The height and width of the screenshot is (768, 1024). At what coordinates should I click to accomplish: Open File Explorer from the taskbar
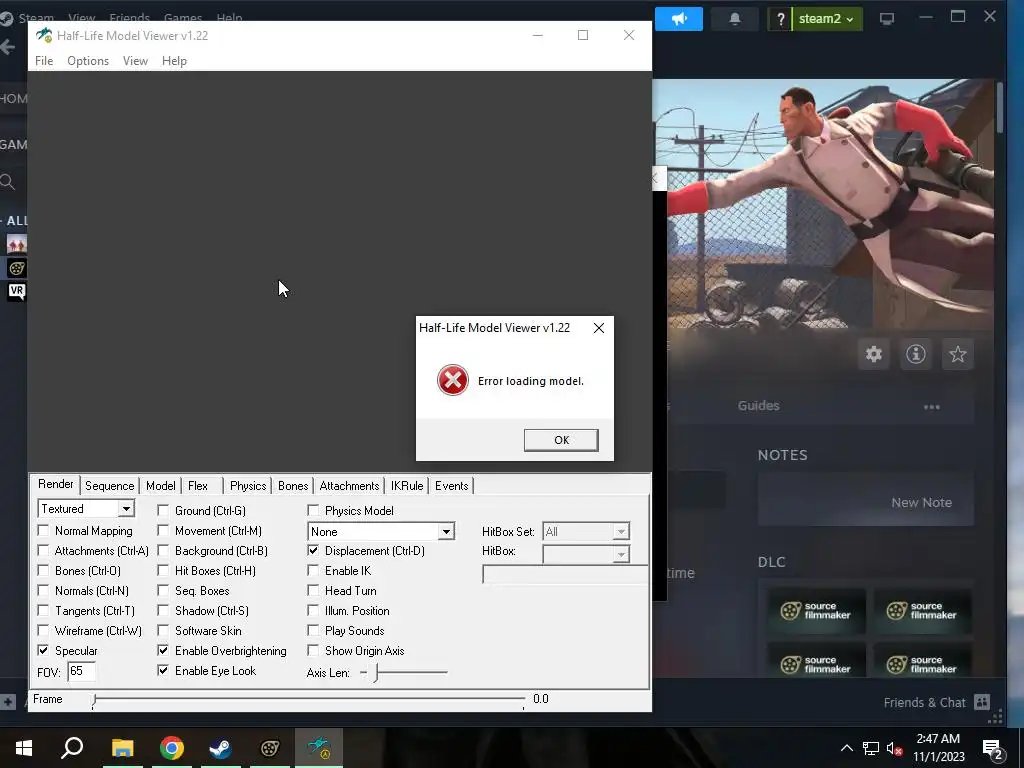click(122, 748)
